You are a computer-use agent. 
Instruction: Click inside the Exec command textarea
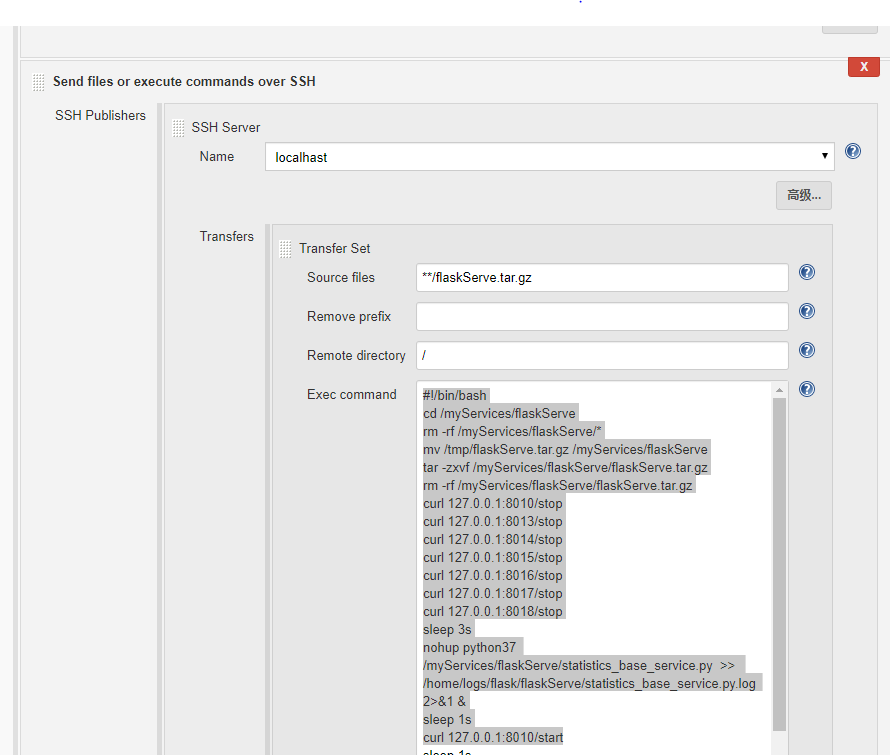pyautogui.click(x=595, y=568)
